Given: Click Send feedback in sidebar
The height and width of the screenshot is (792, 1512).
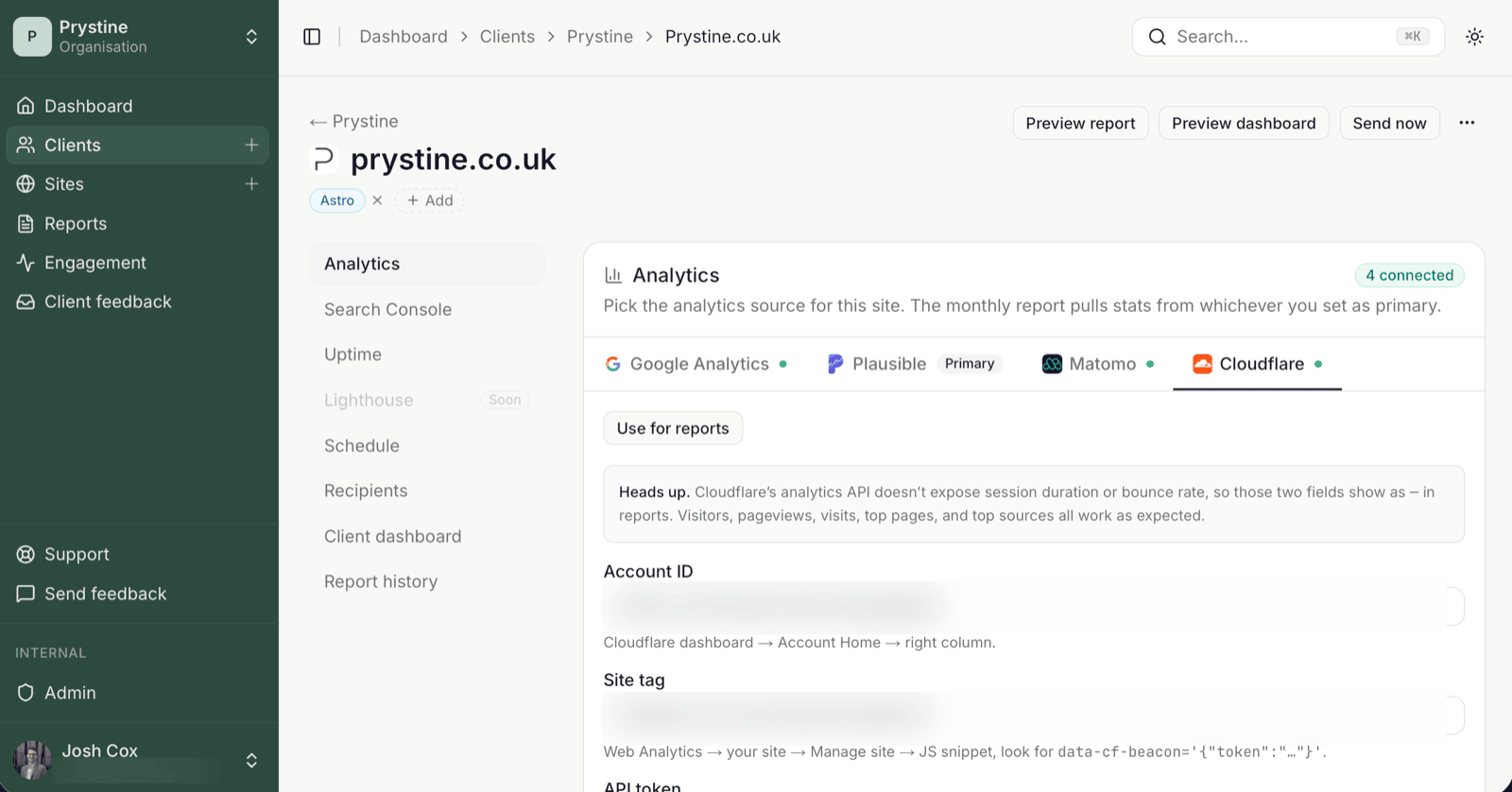Looking at the screenshot, I should click(x=137, y=594).
